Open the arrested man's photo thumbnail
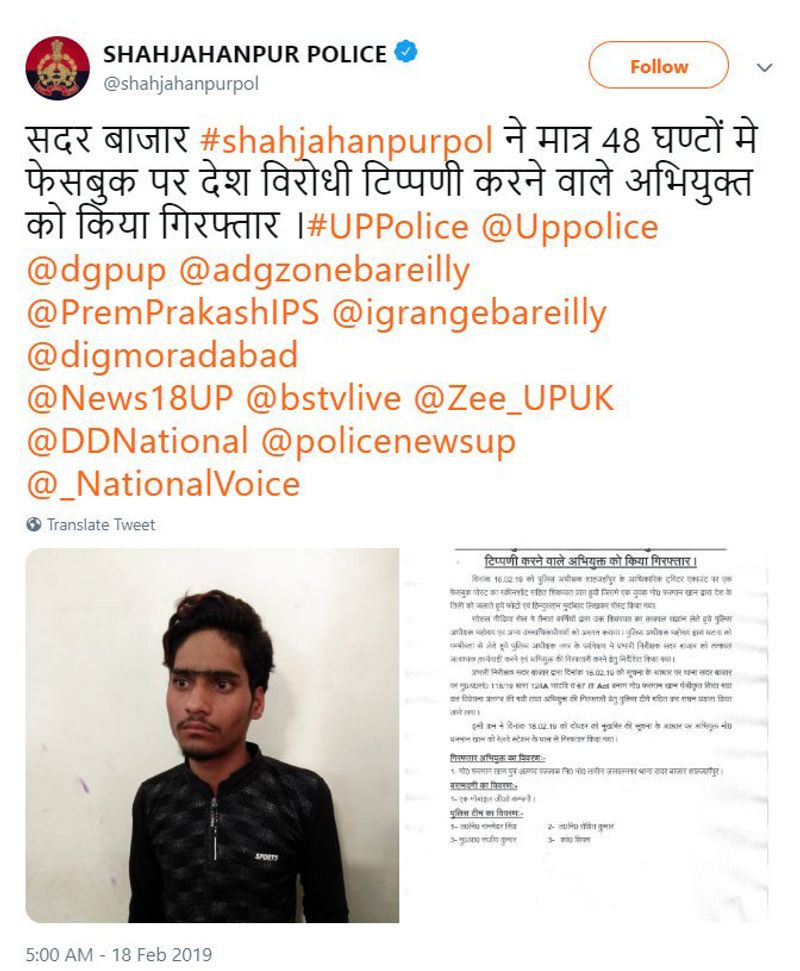 (212, 735)
